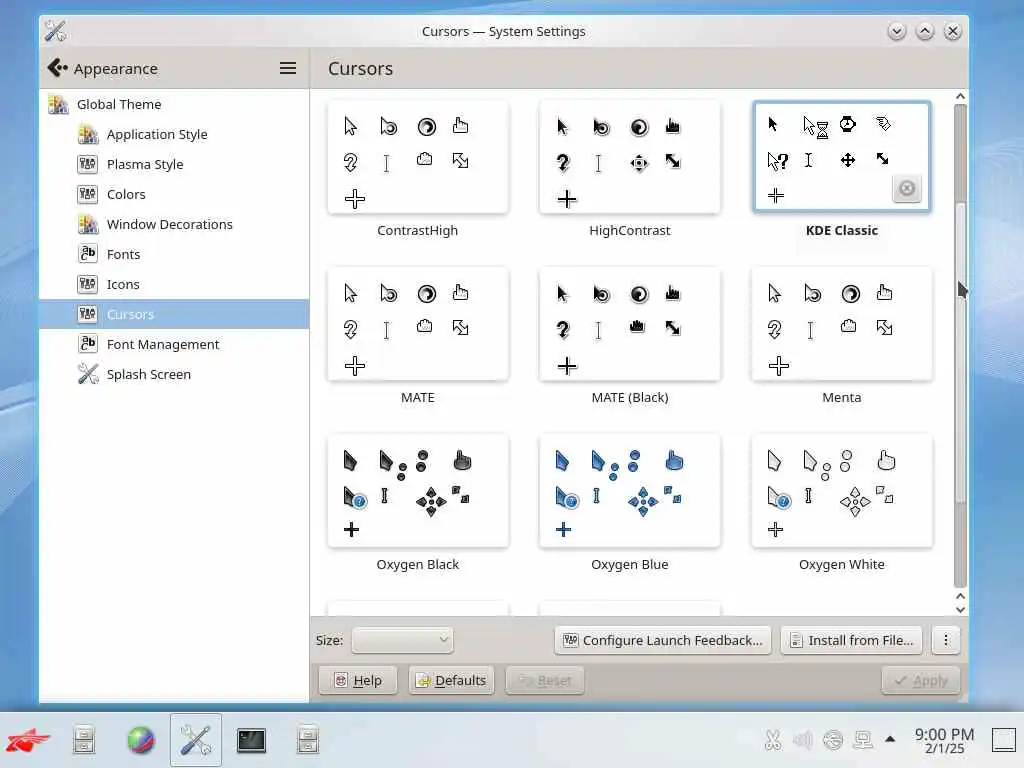Click the show desktop button in taskbar

point(1006,740)
